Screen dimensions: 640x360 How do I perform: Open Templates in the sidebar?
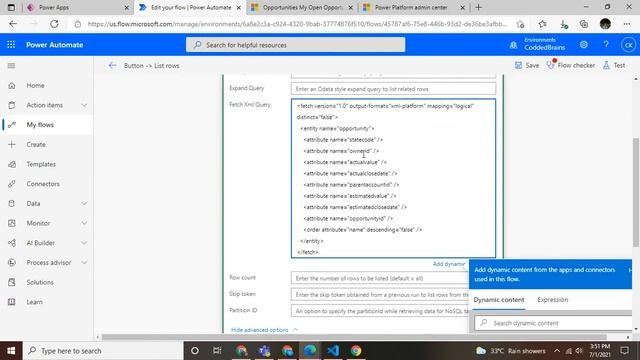[41, 164]
